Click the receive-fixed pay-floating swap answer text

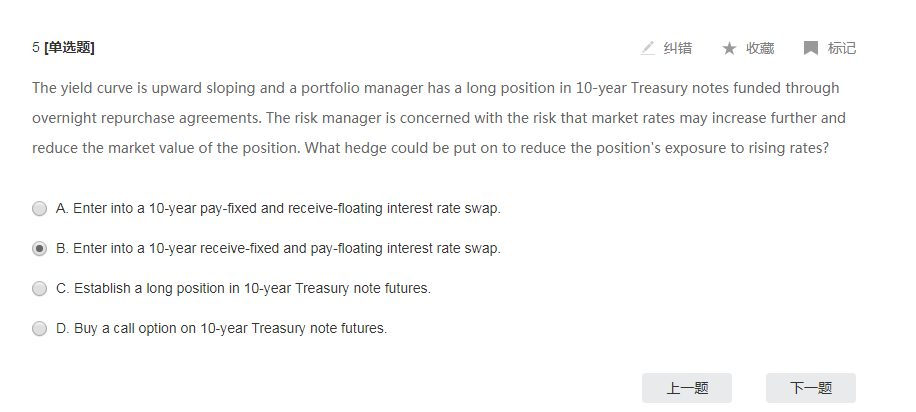tap(278, 248)
